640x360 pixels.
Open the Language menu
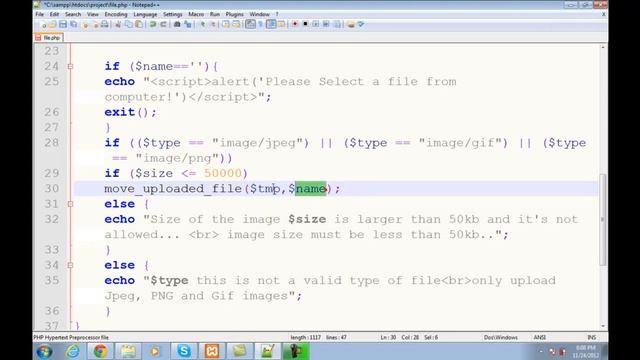(x=145, y=14)
